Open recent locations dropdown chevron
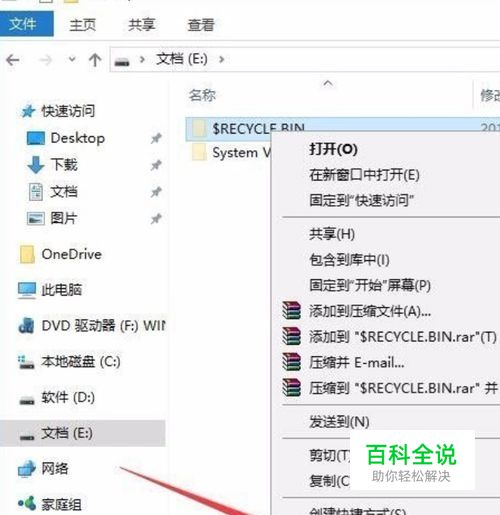Viewport: 500px width, 515px height. (x=72, y=60)
